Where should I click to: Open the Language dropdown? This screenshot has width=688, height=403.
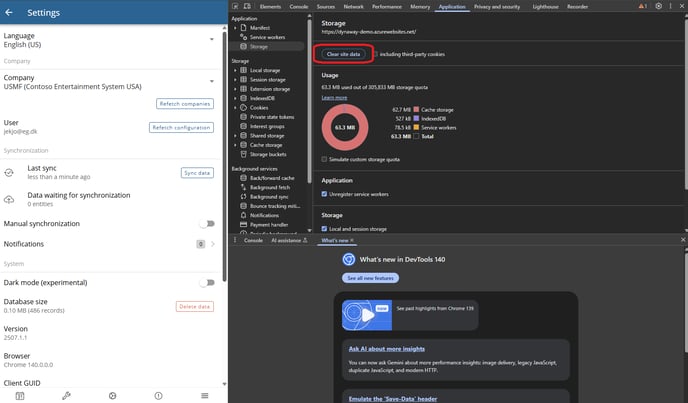(211, 40)
